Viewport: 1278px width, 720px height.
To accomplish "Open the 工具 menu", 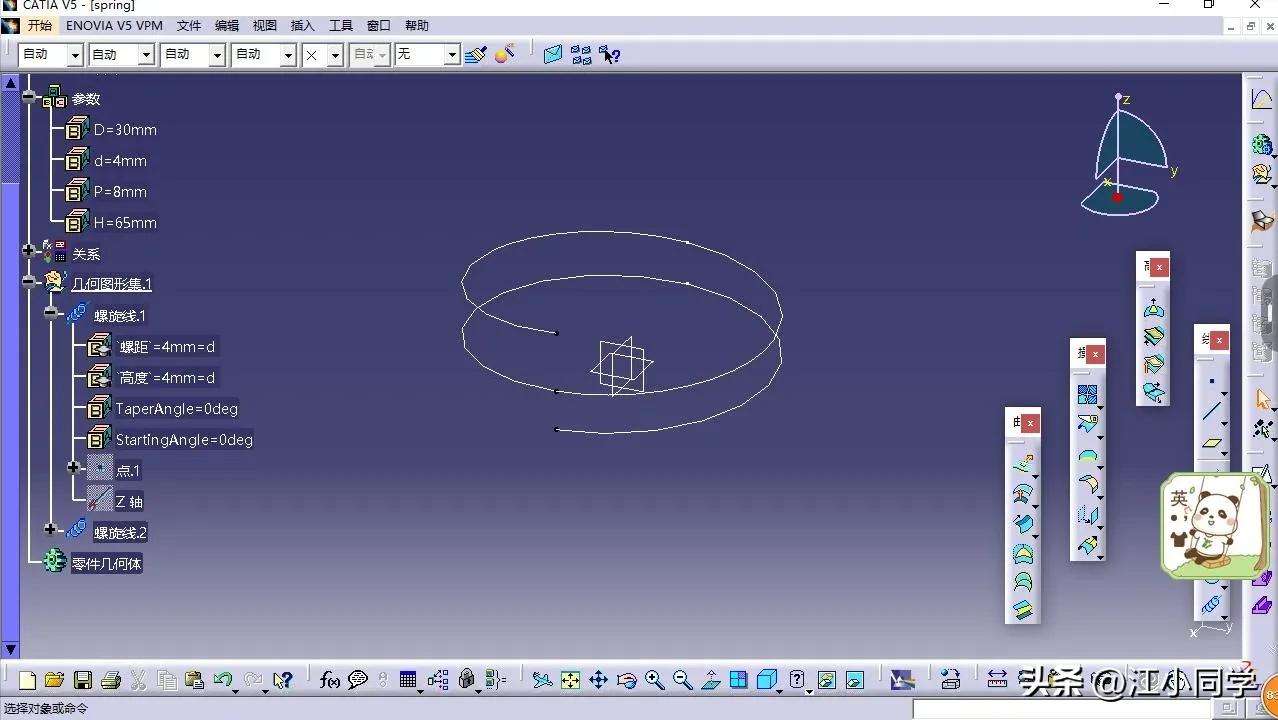I will (341, 26).
